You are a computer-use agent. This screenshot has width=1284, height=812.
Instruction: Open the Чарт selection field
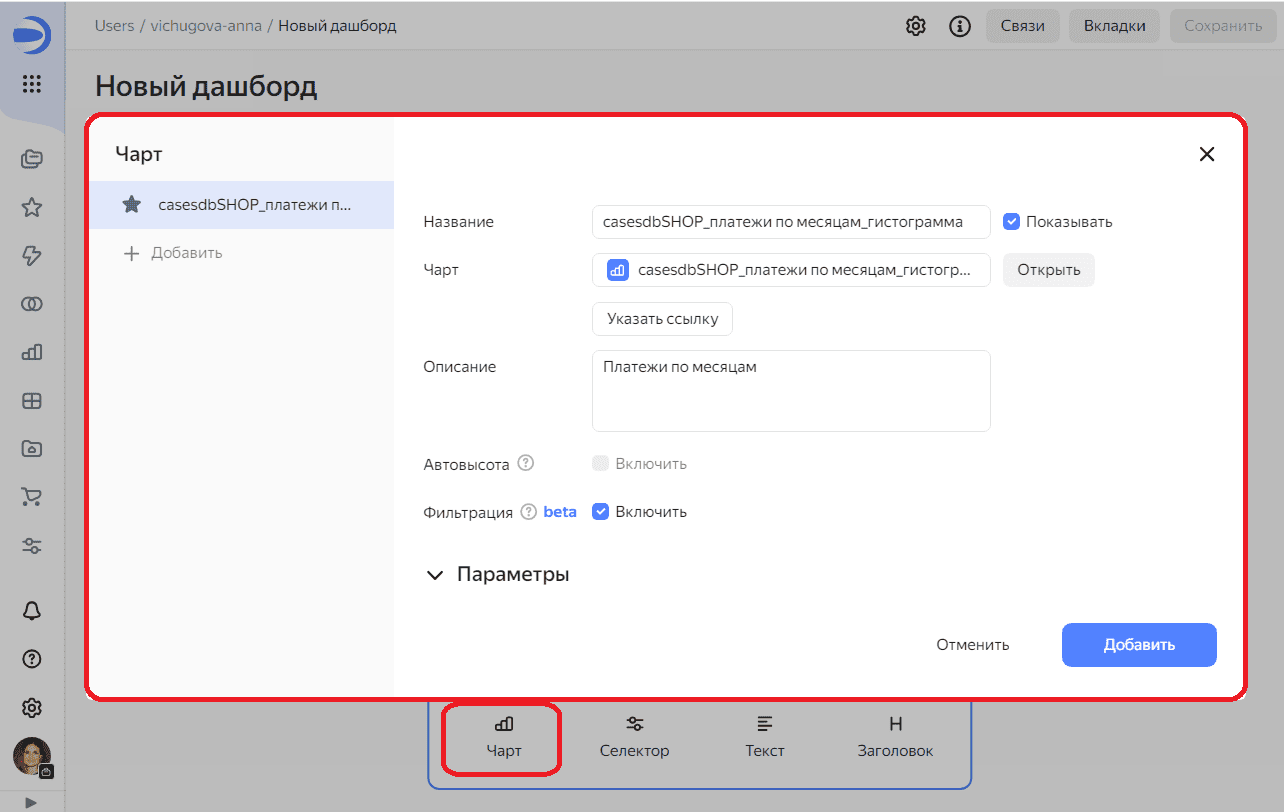coord(791,270)
